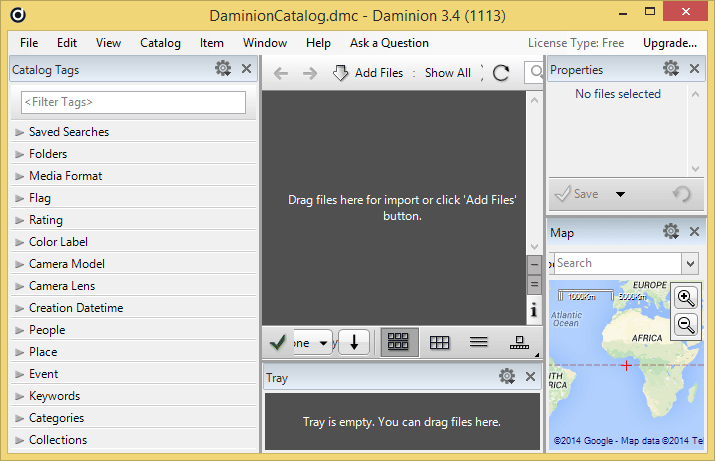
Task: Close the Properties panel
Action: click(694, 68)
